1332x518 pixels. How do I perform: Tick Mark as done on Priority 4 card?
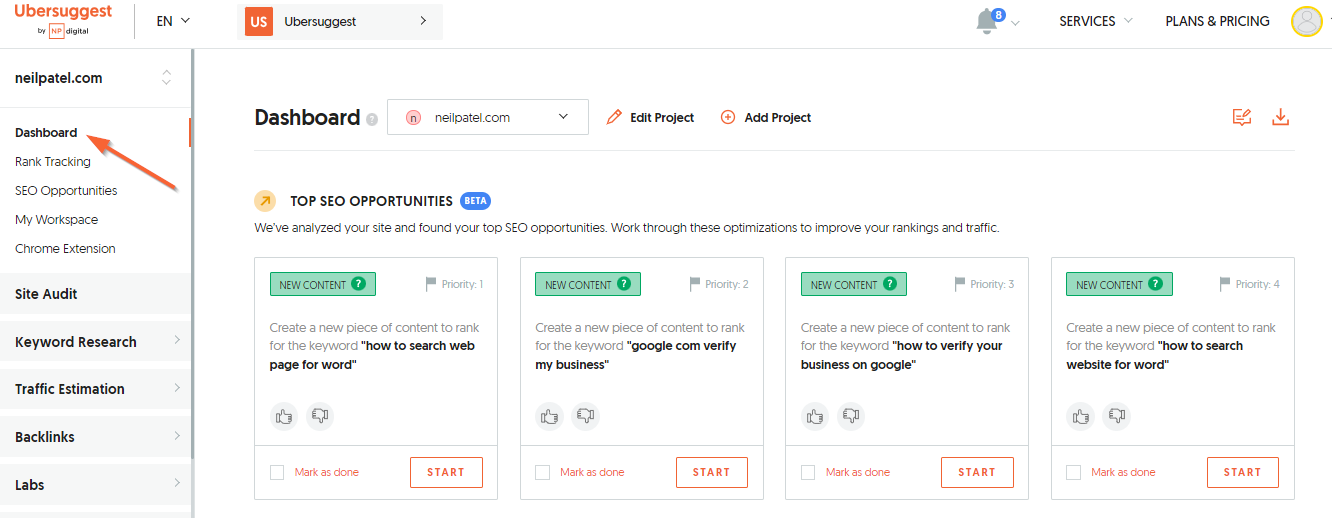(1074, 472)
